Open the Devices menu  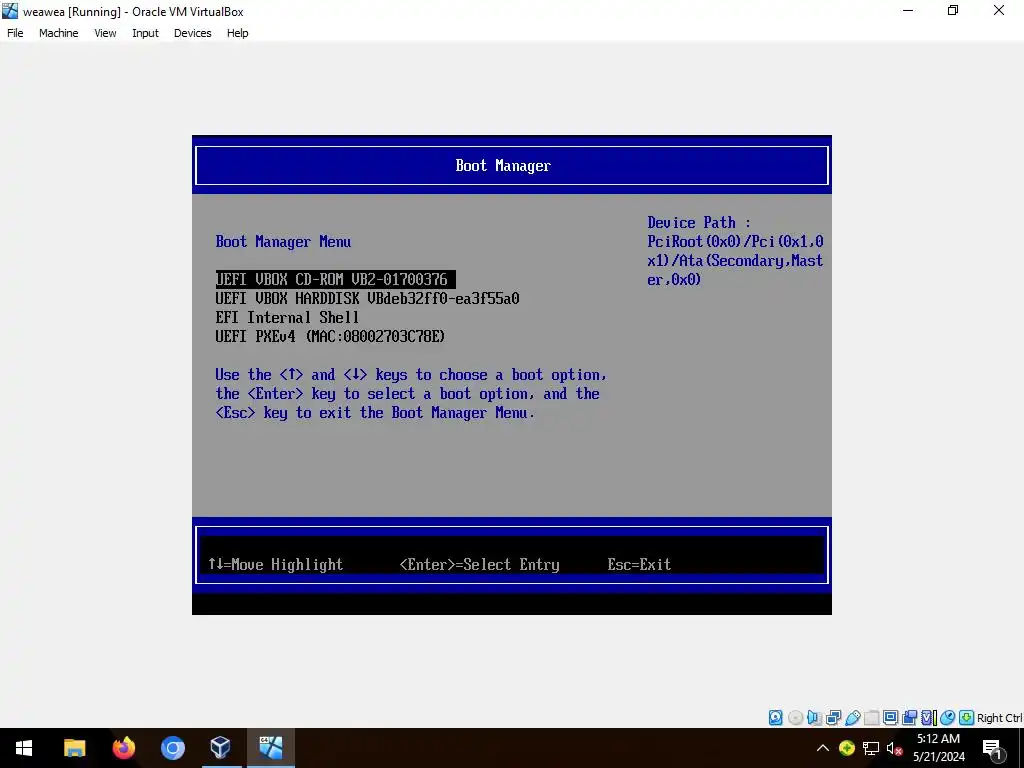pyautogui.click(x=193, y=33)
